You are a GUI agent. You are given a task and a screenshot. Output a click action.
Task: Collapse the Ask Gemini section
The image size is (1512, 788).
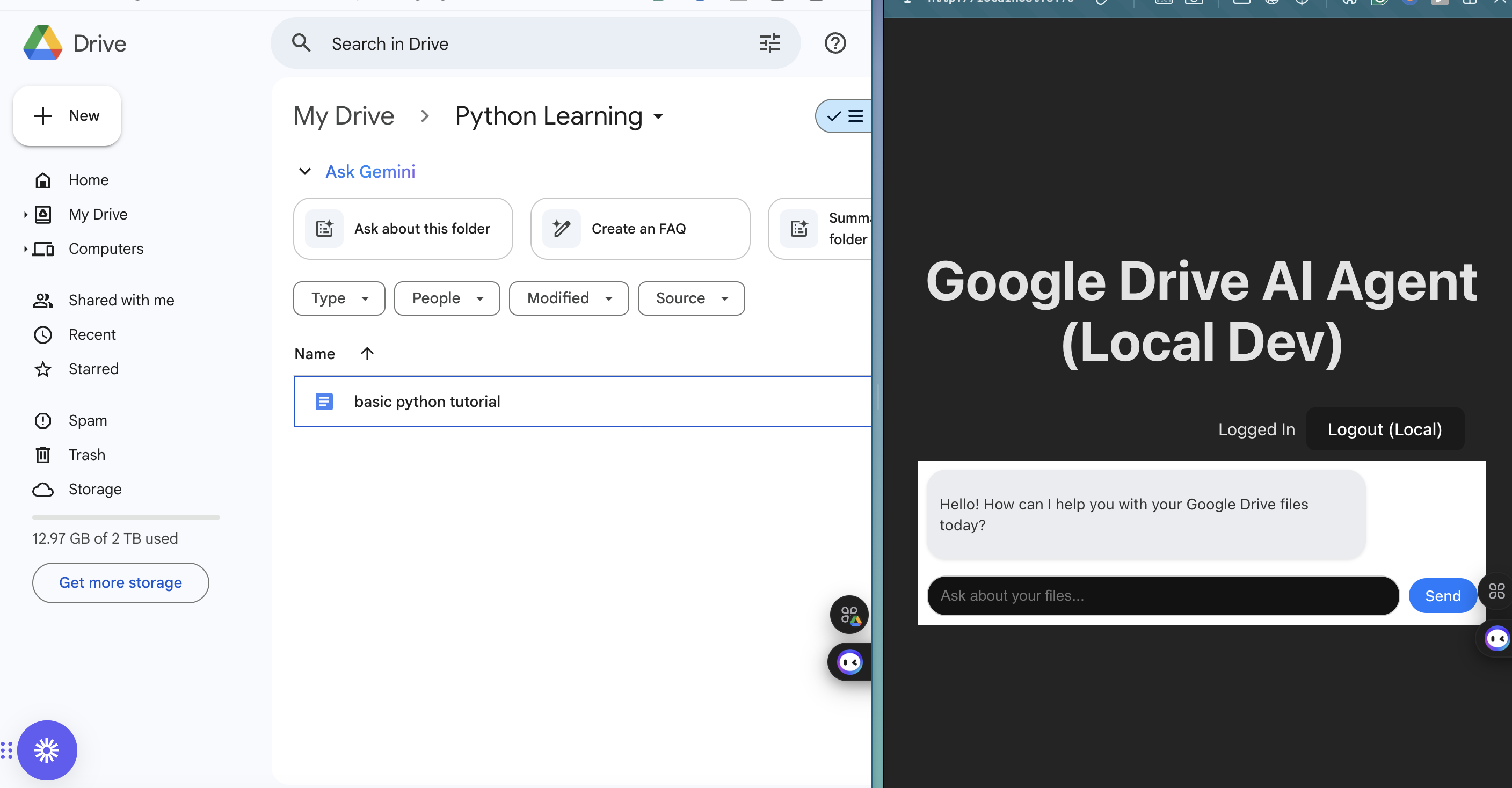[304, 171]
